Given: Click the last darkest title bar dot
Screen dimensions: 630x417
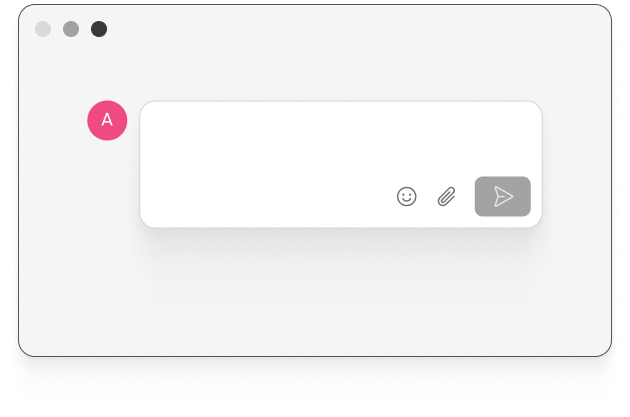Looking at the screenshot, I should (99, 29).
